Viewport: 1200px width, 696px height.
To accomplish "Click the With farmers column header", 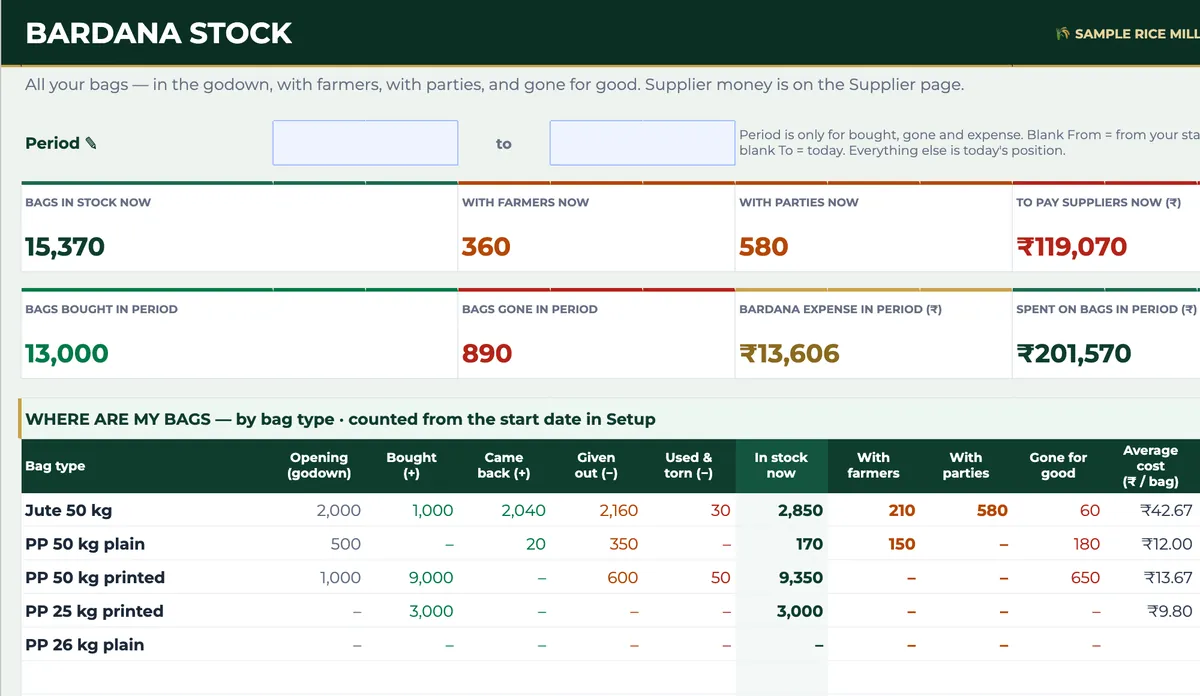I will [873, 465].
